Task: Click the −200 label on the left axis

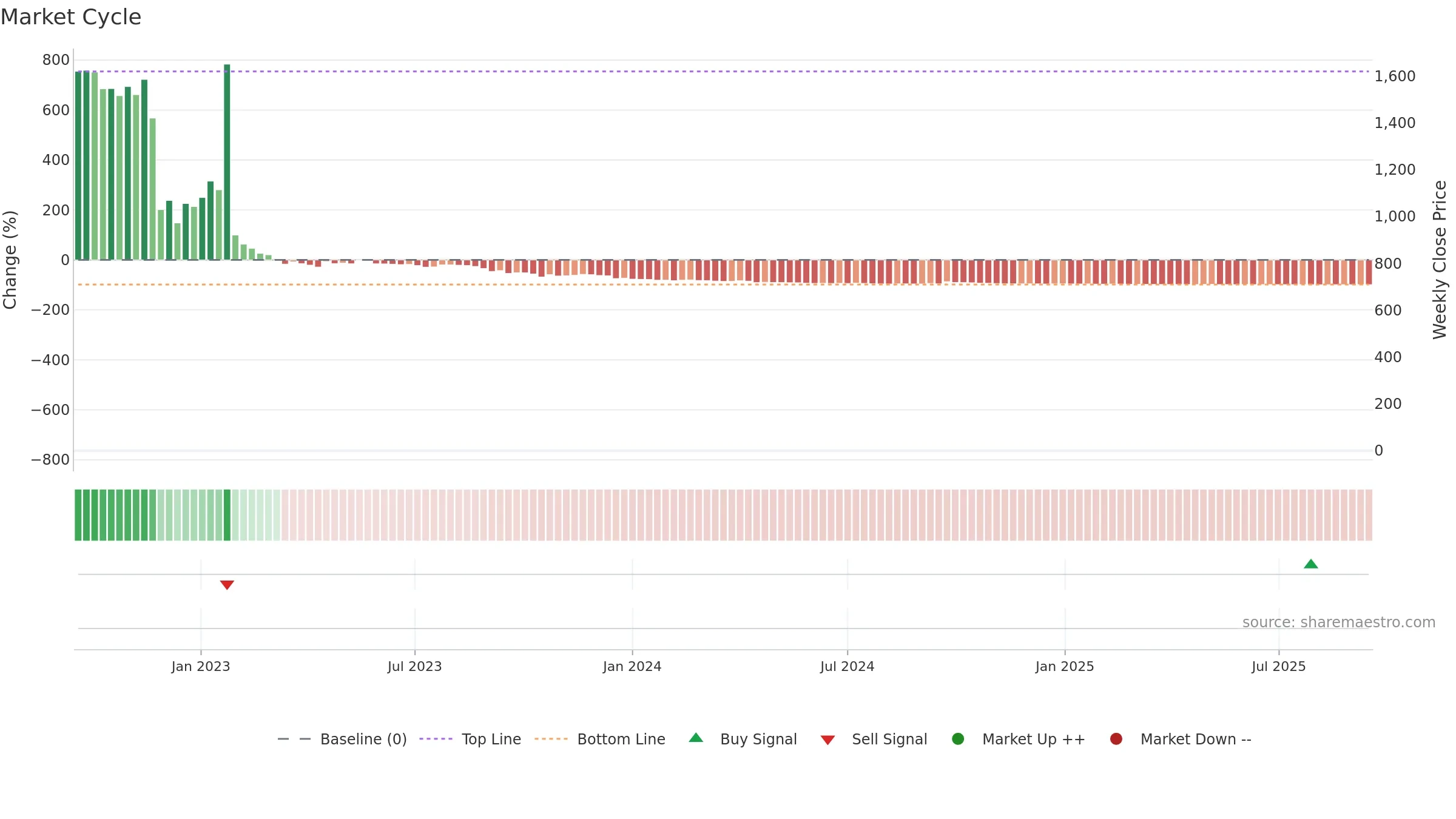Action: tap(50, 310)
